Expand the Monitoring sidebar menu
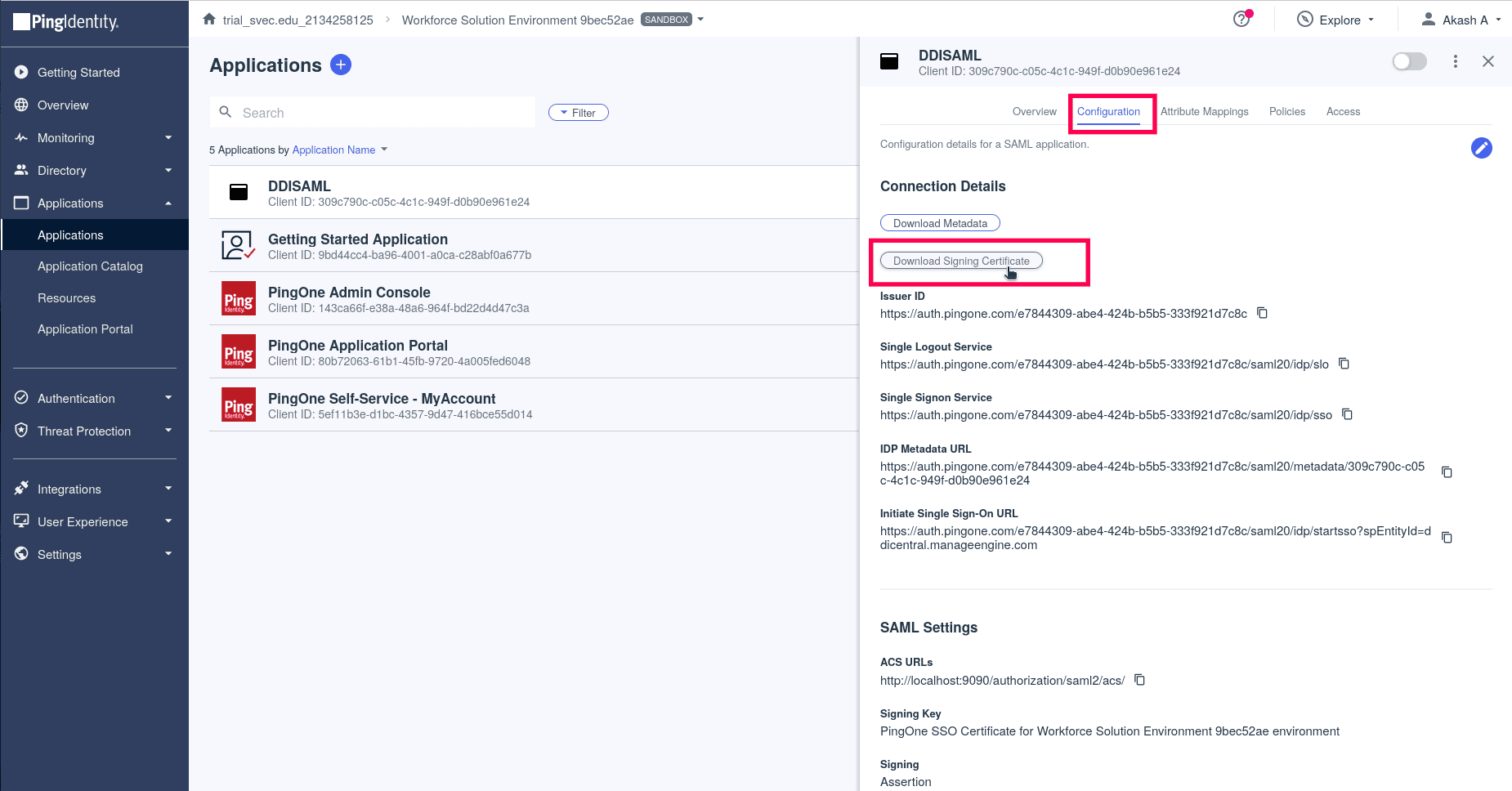Viewport: 1512px width, 791px height. coord(168,137)
